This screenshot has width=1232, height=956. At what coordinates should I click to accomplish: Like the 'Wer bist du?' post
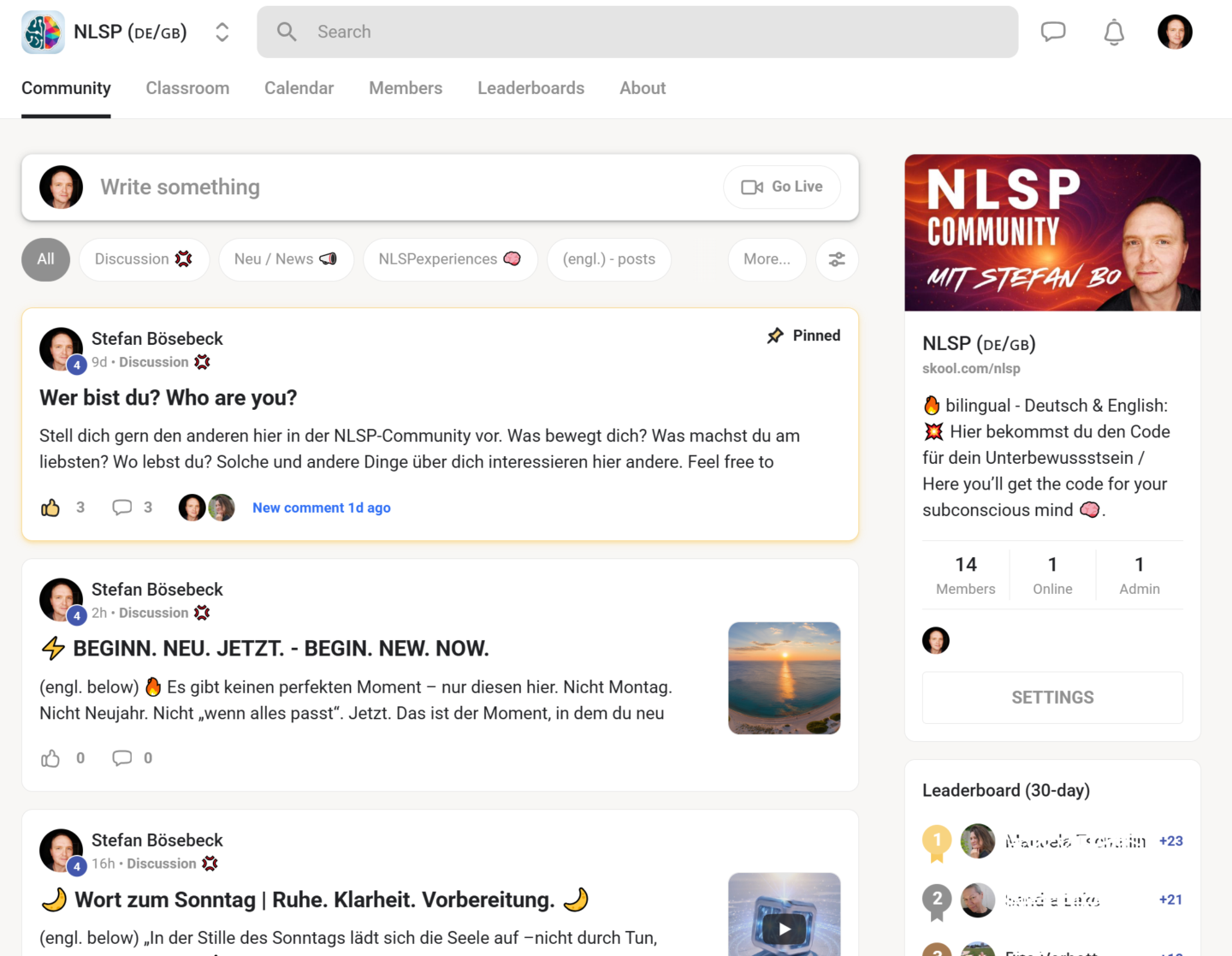[50, 508]
